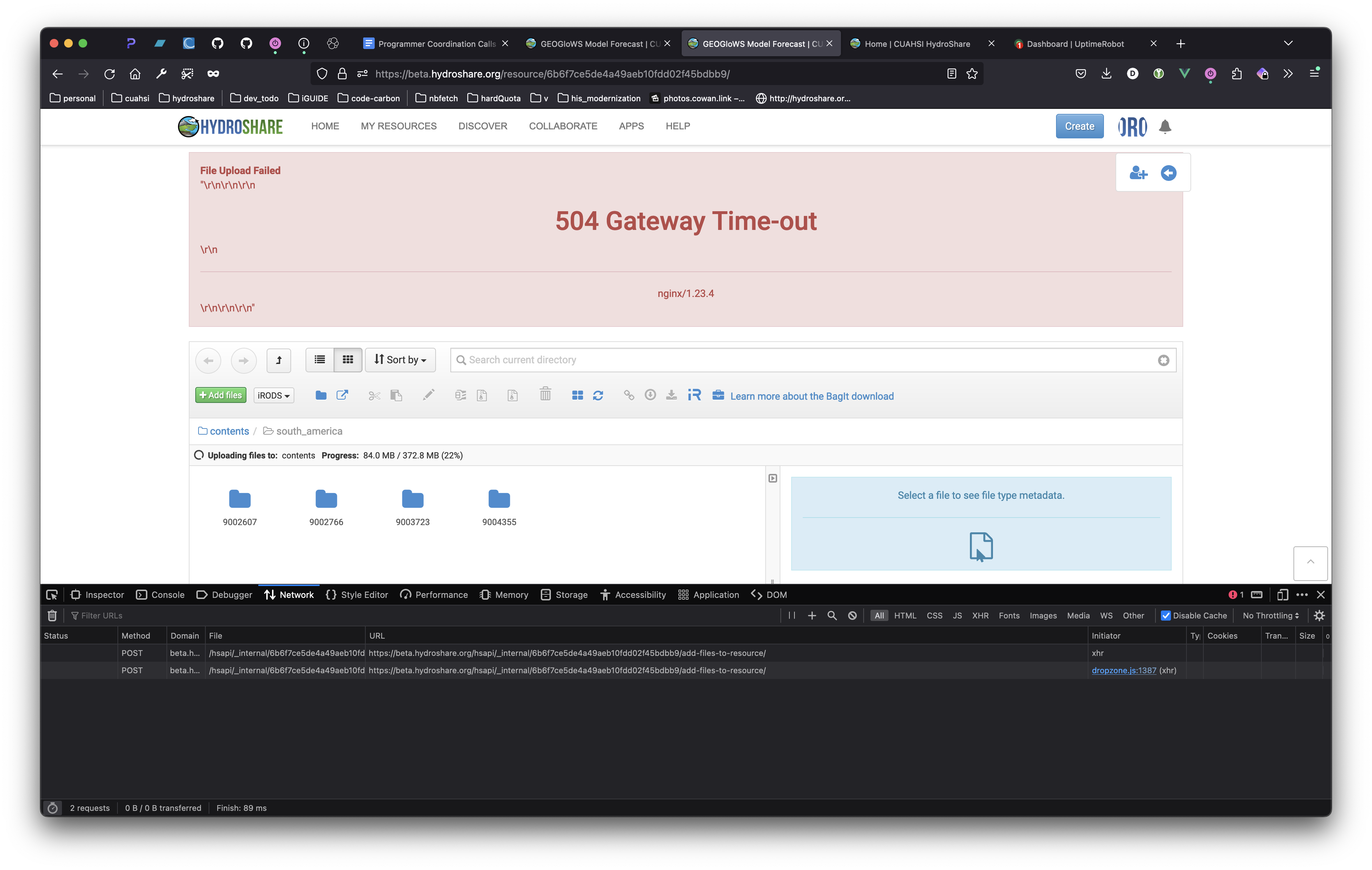Click the request blocking icon in DevTools
The height and width of the screenshot is (870, 1372).
pyautogui.click(x=852, y=615)
